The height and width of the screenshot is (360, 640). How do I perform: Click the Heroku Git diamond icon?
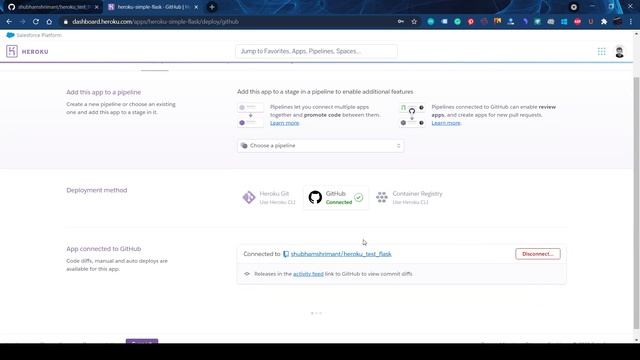(249, 198)
